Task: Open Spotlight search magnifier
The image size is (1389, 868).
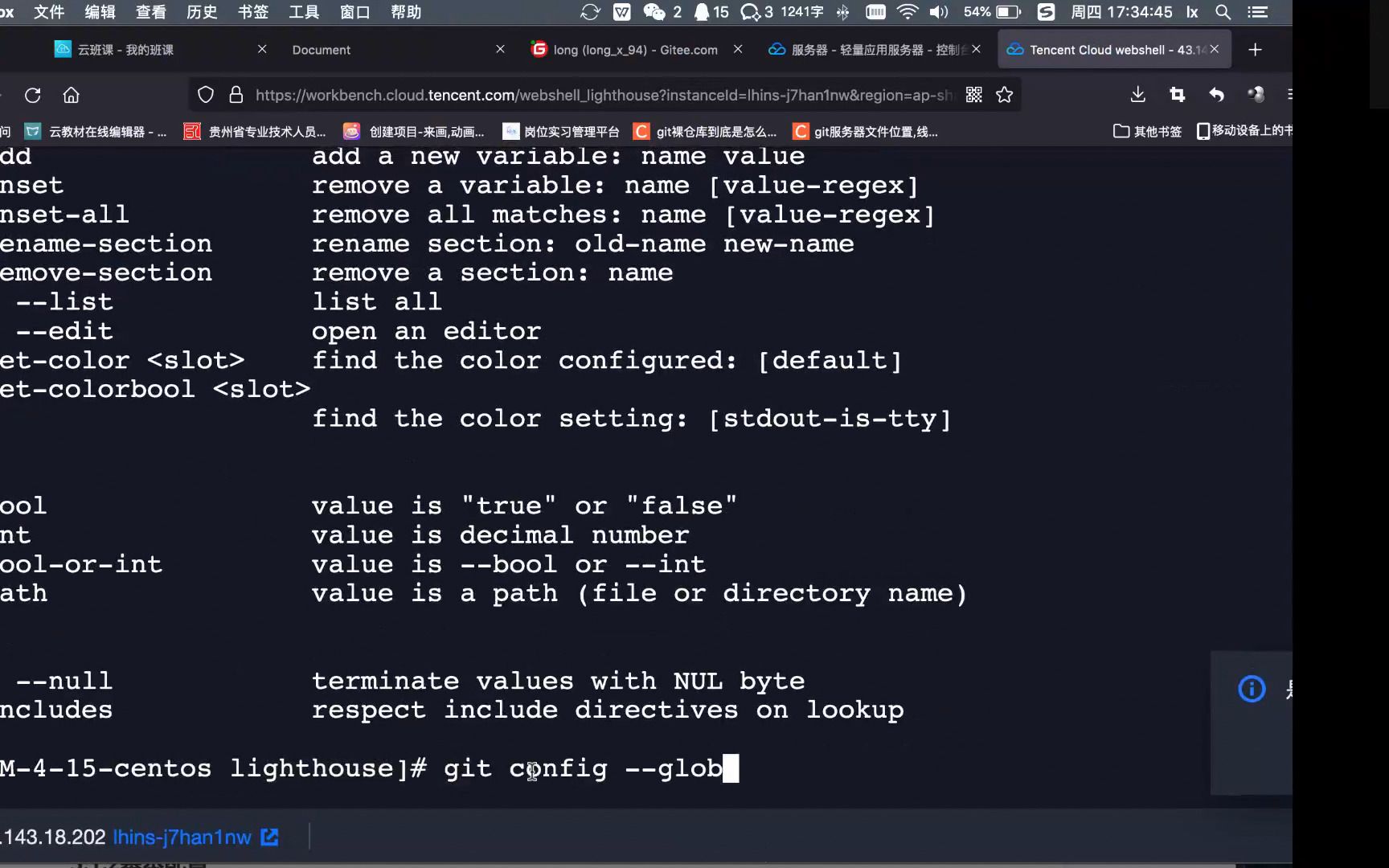Action: (1223, 12)
